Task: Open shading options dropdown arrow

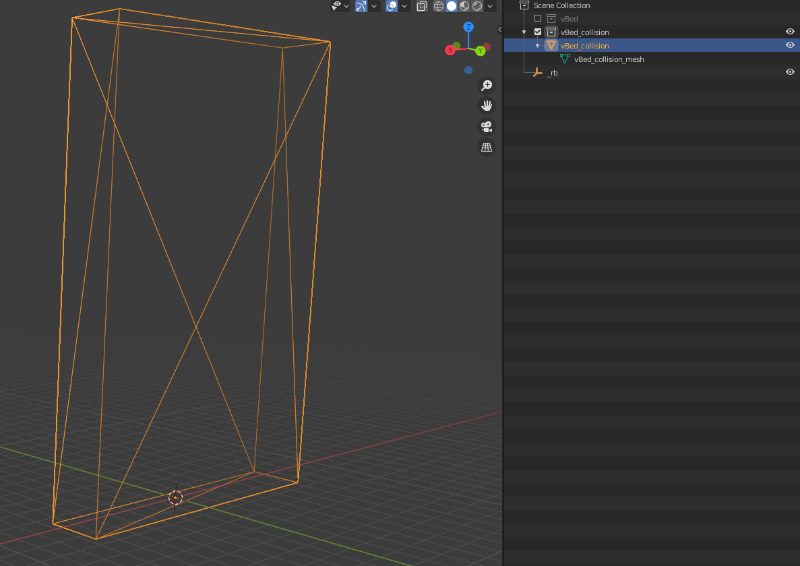Action: point(490,6)
